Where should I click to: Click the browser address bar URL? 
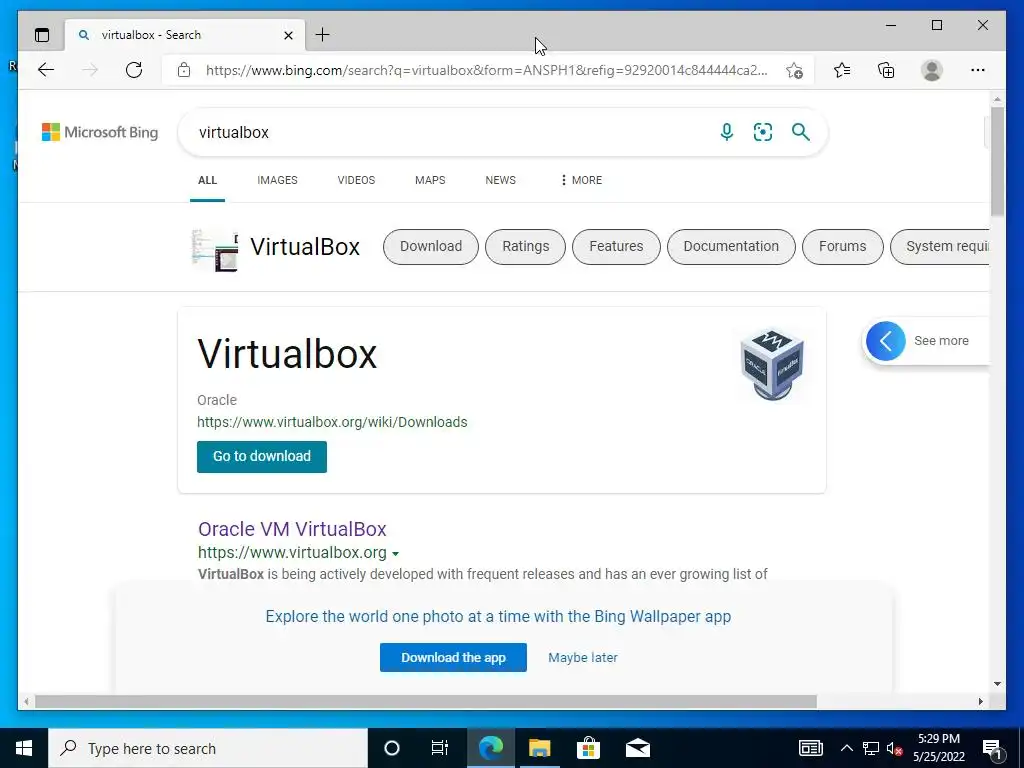coord(487,70)
